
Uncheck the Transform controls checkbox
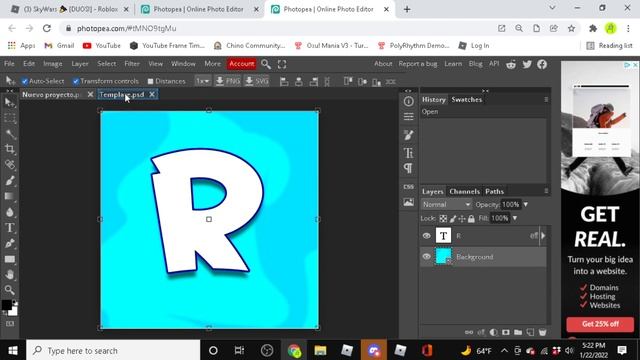[76, 81]
